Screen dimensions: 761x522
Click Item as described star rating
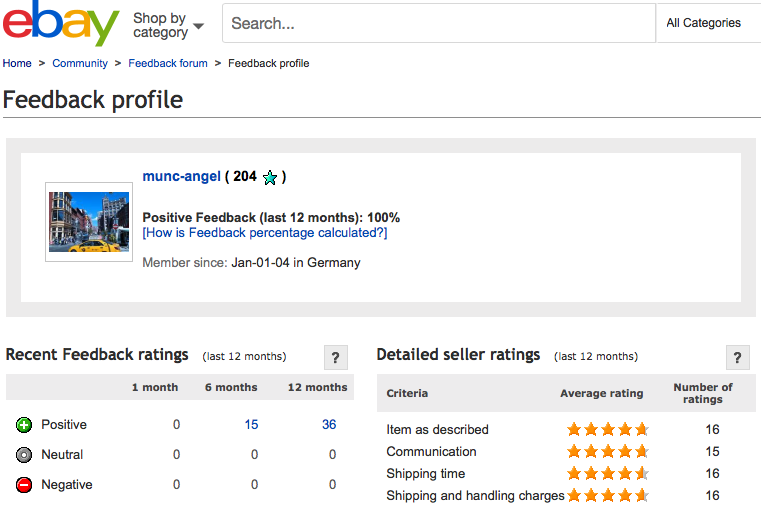(608, 430)
